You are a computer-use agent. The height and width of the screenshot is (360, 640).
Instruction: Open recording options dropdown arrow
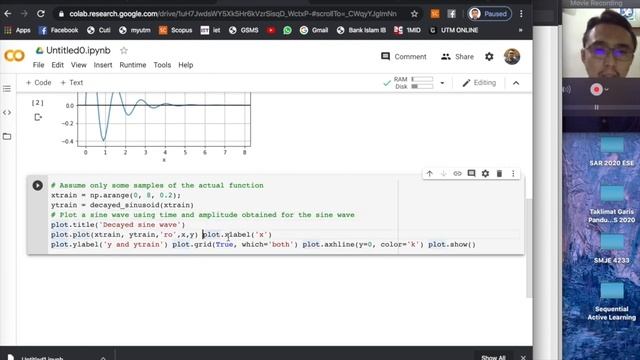pyautogui.click(x=607, y=89)
